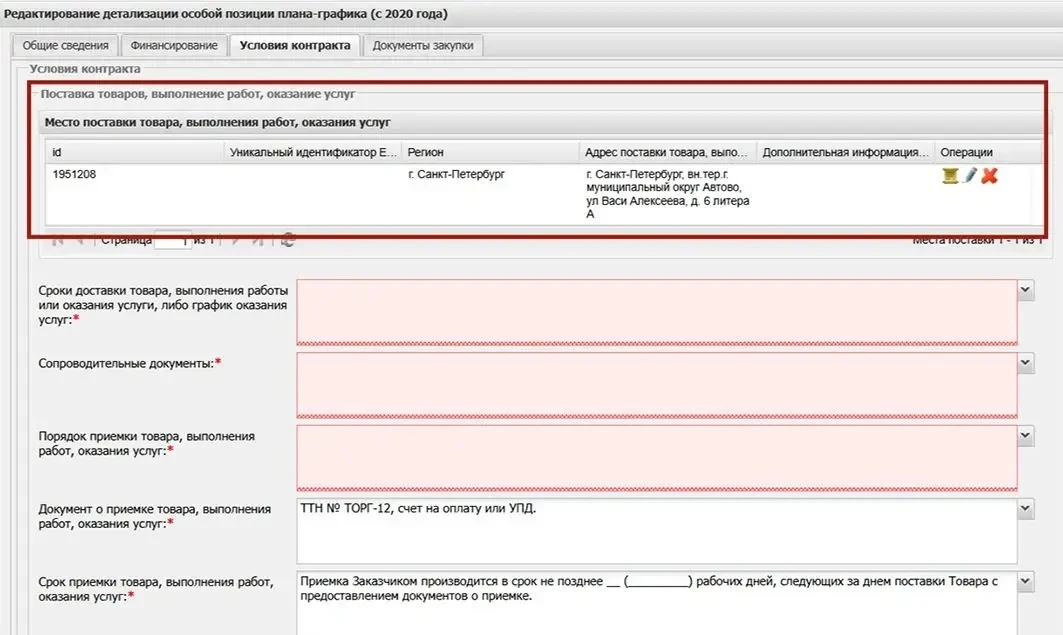Select the Условия контракта tab
Image resolution: width=1063 pixels, height=635 pixels.
click(x=295, y=45)
